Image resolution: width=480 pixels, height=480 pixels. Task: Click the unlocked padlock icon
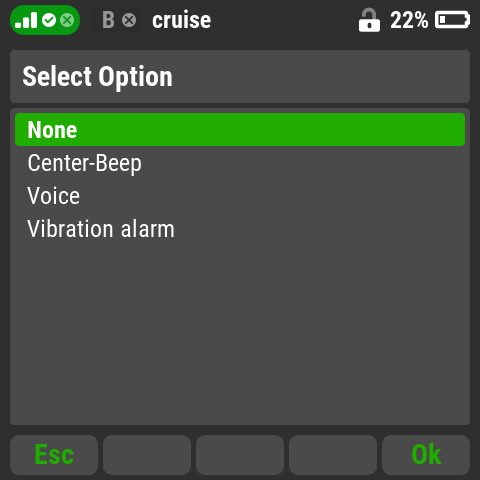(x=369, y=20)
